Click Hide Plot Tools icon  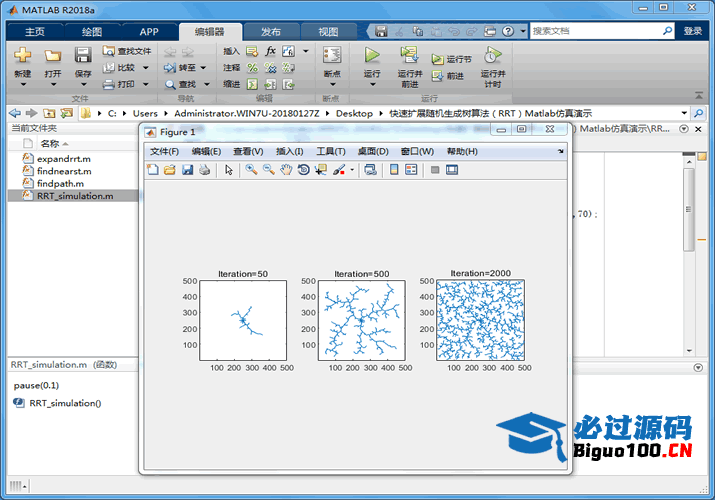pos(435,170)
